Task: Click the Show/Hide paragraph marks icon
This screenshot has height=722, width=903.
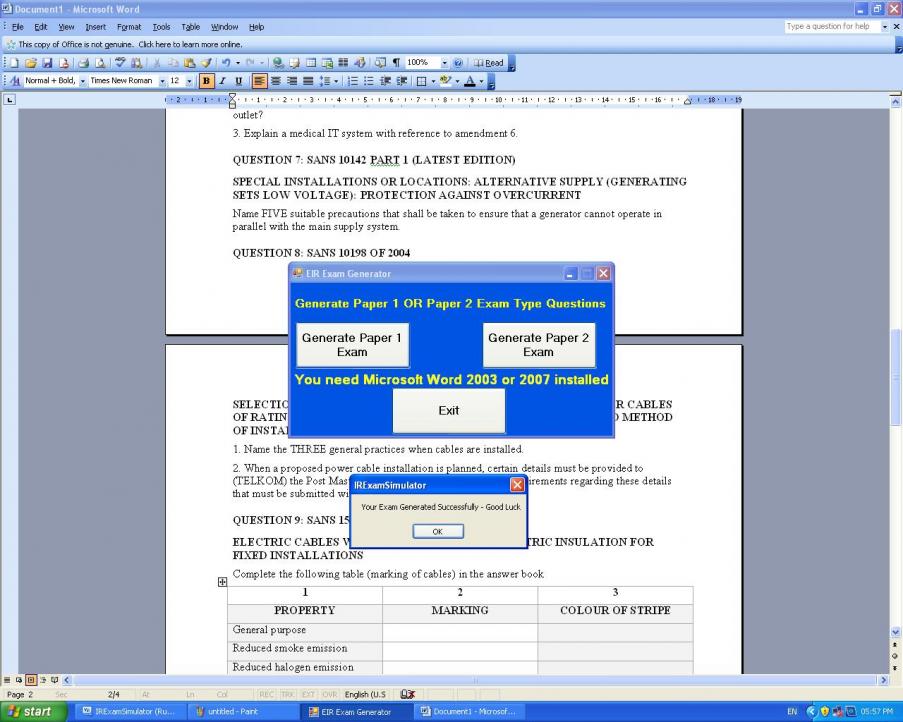Action: click(x=396, y=62)
